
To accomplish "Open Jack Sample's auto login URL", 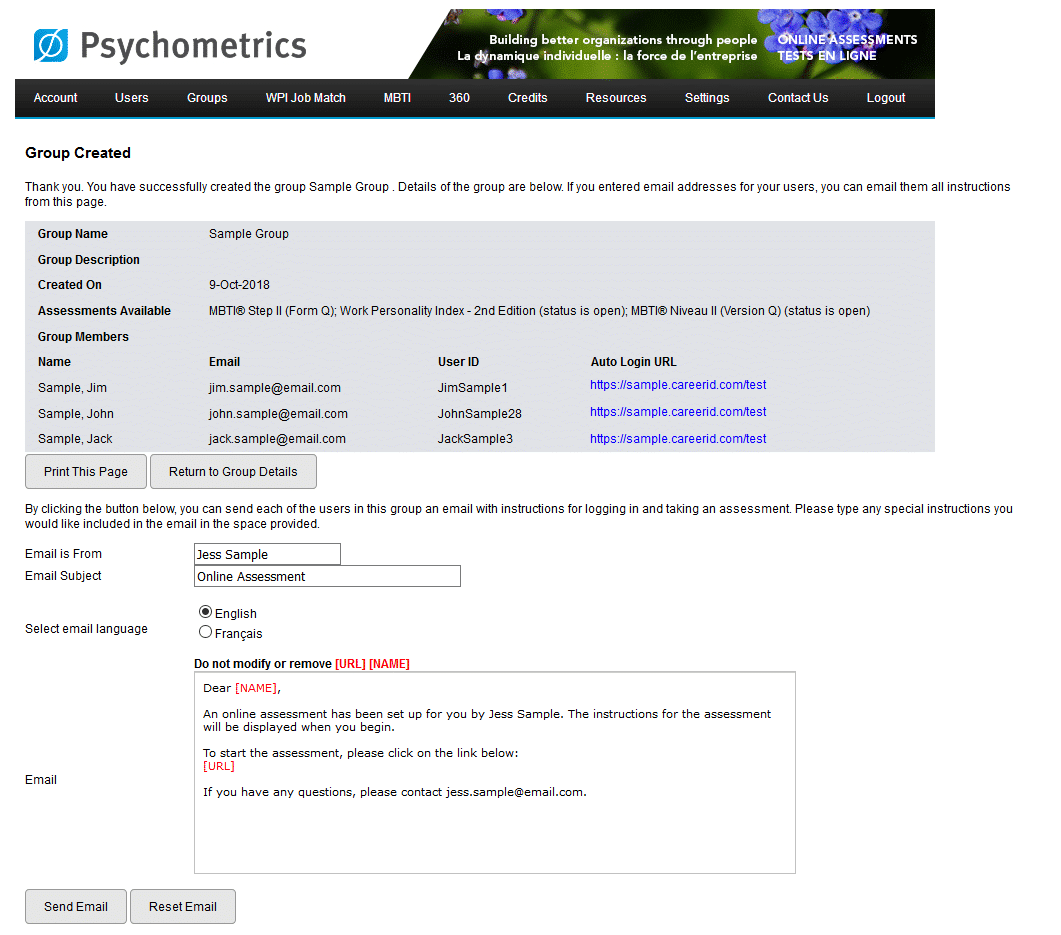I will (x=678, y=439).
